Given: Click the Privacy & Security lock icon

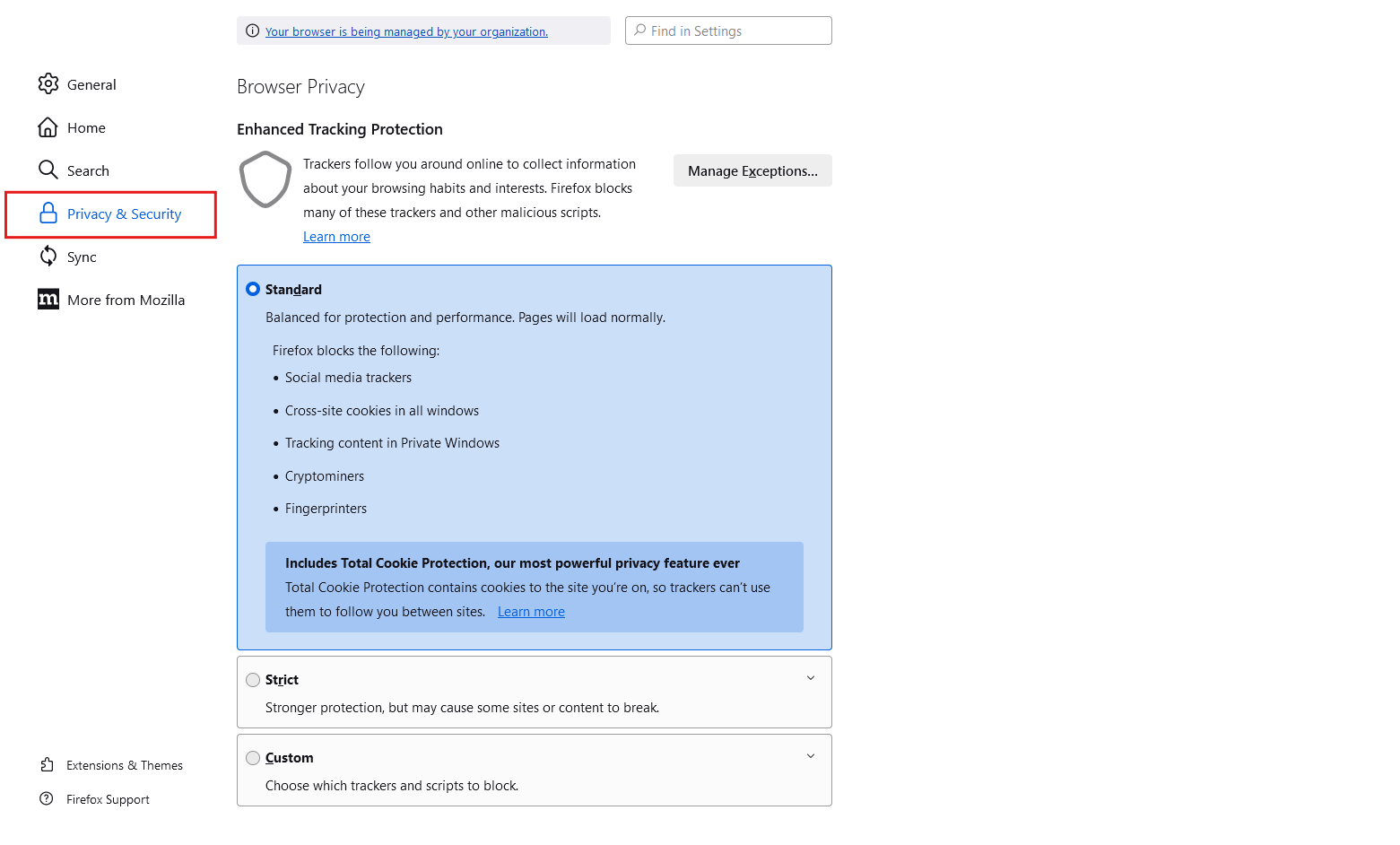Looking at the screenshot, I should point(48,213).
